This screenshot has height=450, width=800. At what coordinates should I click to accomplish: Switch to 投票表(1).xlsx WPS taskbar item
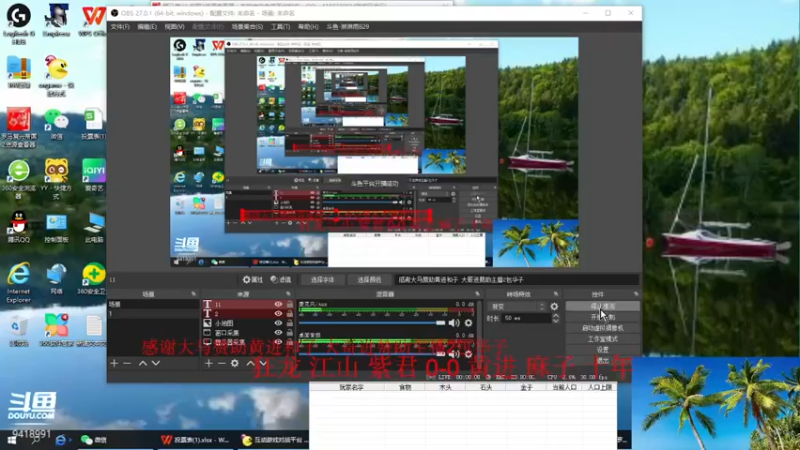[x=195, y=440]
